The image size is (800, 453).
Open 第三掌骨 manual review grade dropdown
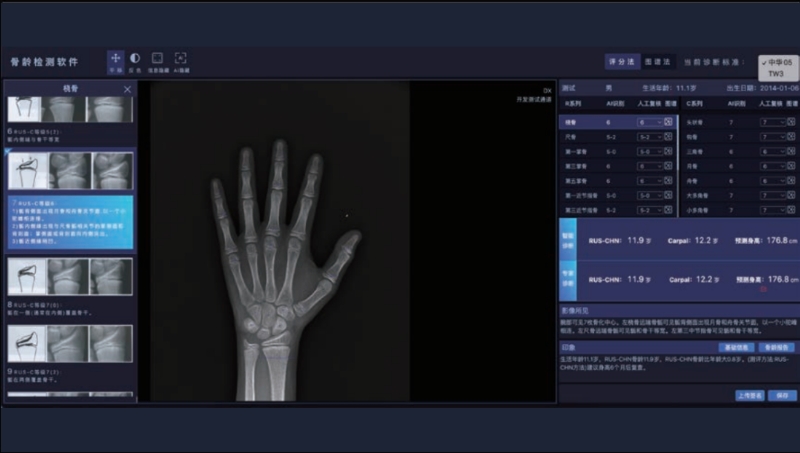pyautogui.click(x=649, y=166)
